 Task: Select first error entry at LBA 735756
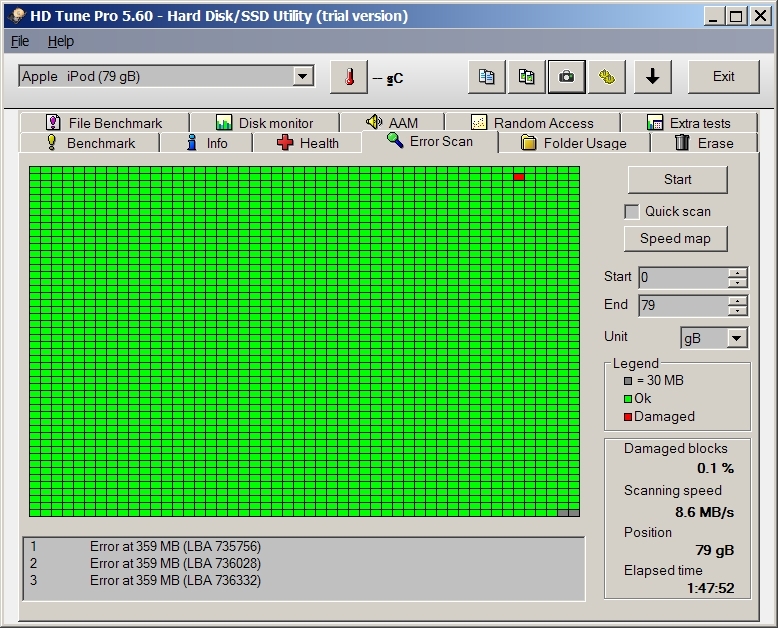click(x=175, y=547)
